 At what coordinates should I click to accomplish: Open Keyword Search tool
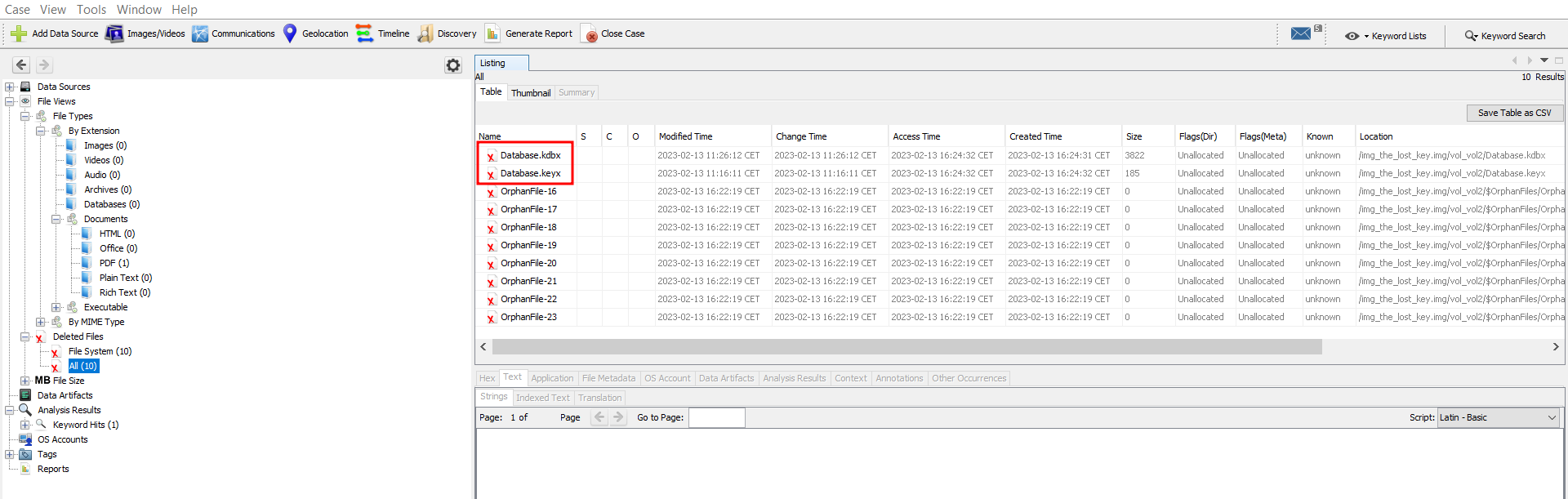[x=1505, y=36]
